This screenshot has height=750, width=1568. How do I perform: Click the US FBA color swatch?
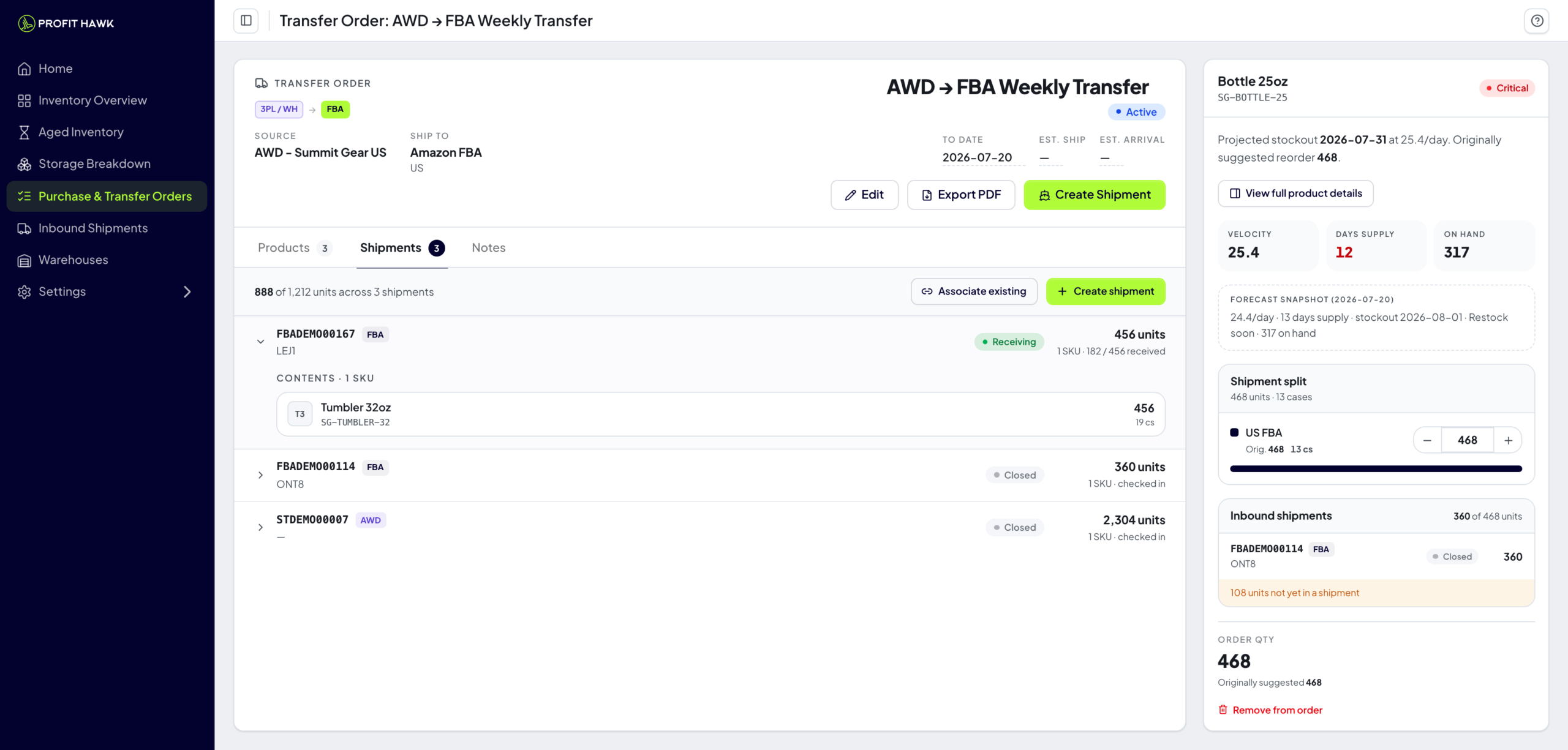pyautogui.click(x=1234, y=433)
